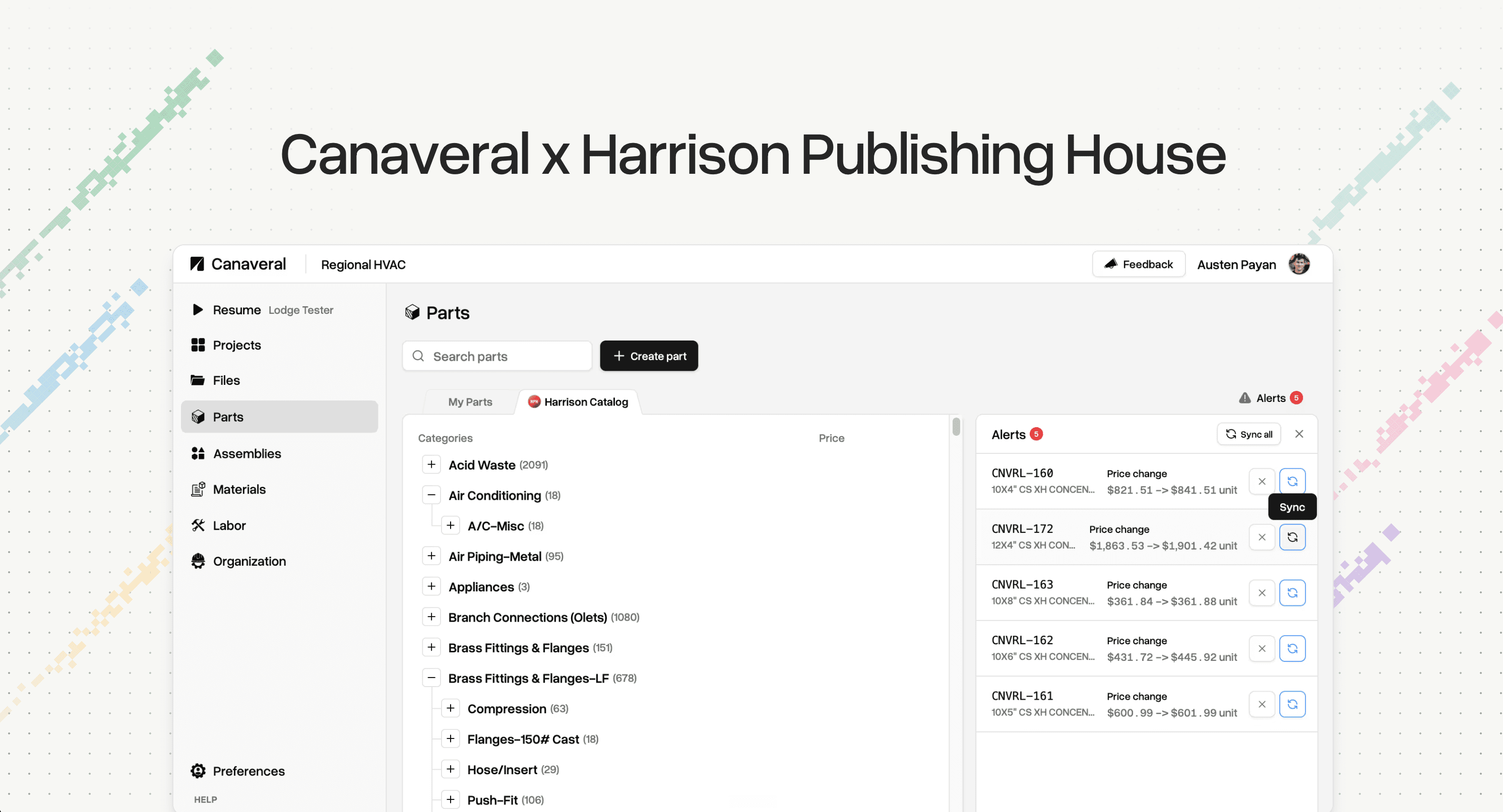The width and height of the screenshot is (1503, 812).
Task: Toggle the Alerts indicator above the panel
Action: click(x=1270, y=398)
